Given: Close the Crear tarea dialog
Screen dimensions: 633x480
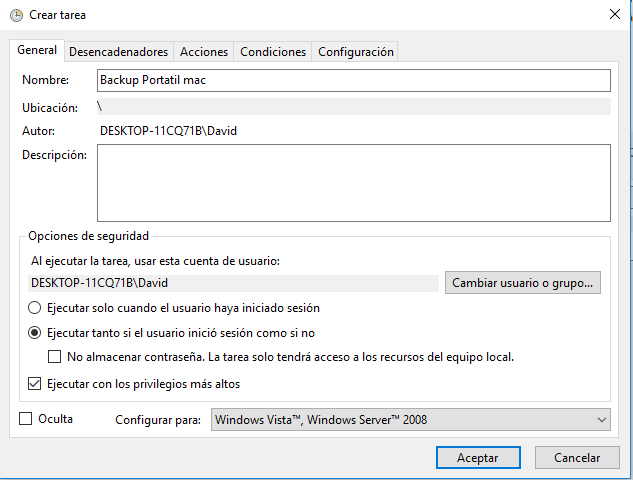Looking at the screenshot, I should tap(614, 15).
